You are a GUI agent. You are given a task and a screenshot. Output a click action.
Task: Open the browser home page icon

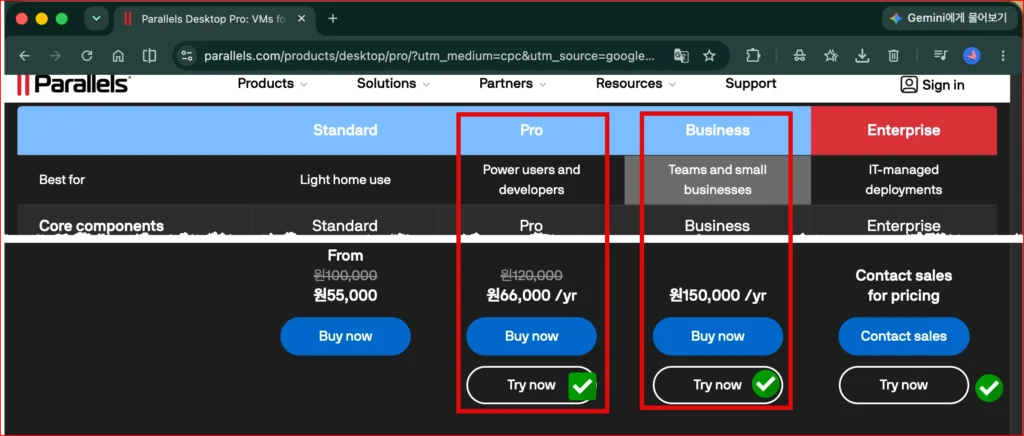tap(118, 56)
